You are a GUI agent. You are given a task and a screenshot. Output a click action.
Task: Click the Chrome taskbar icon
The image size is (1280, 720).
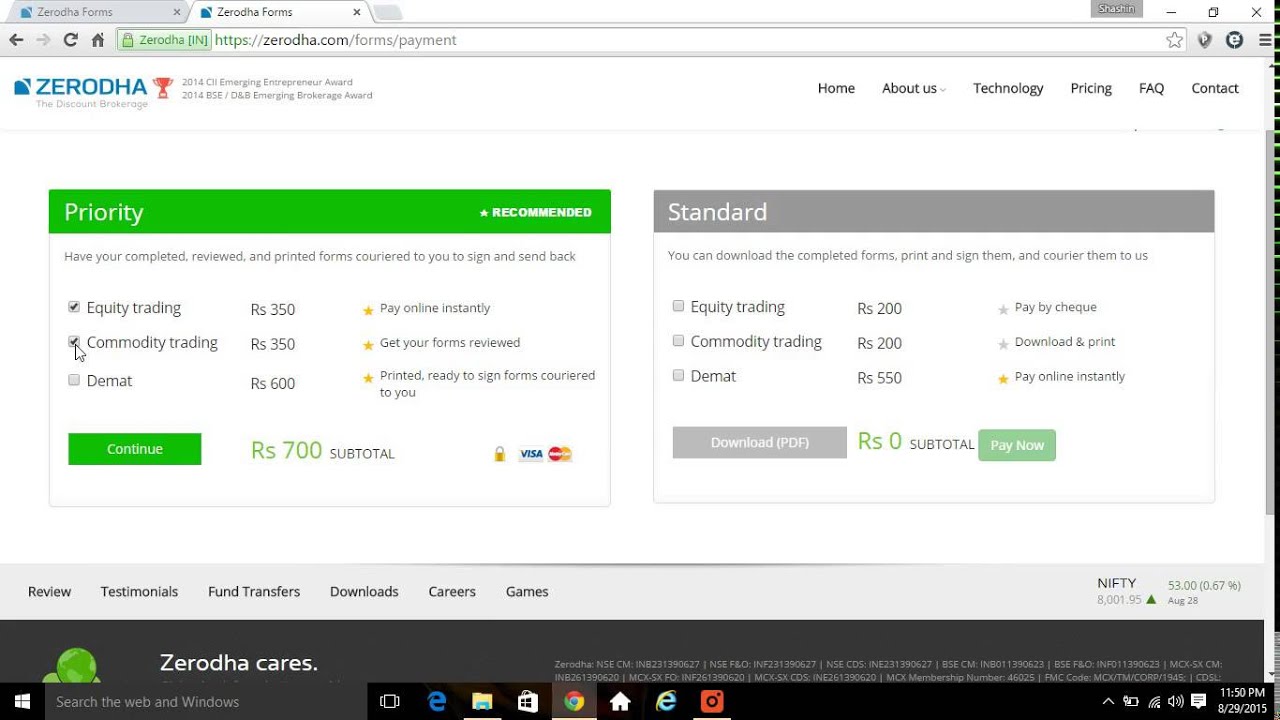coord(574,702)
